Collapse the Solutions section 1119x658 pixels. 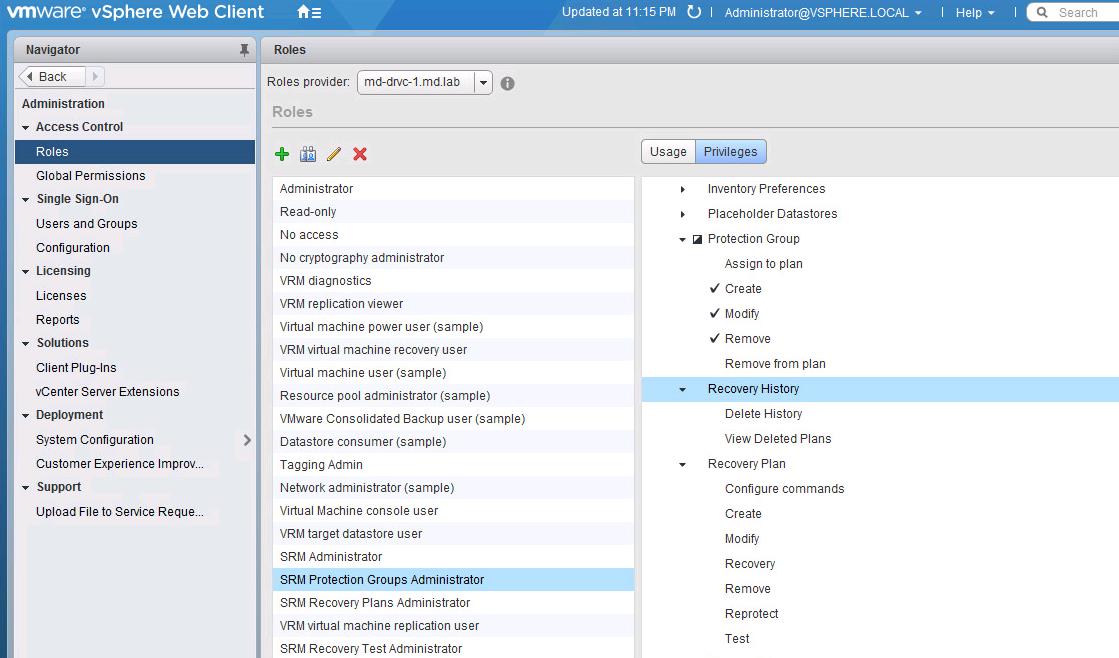point(26,344)
